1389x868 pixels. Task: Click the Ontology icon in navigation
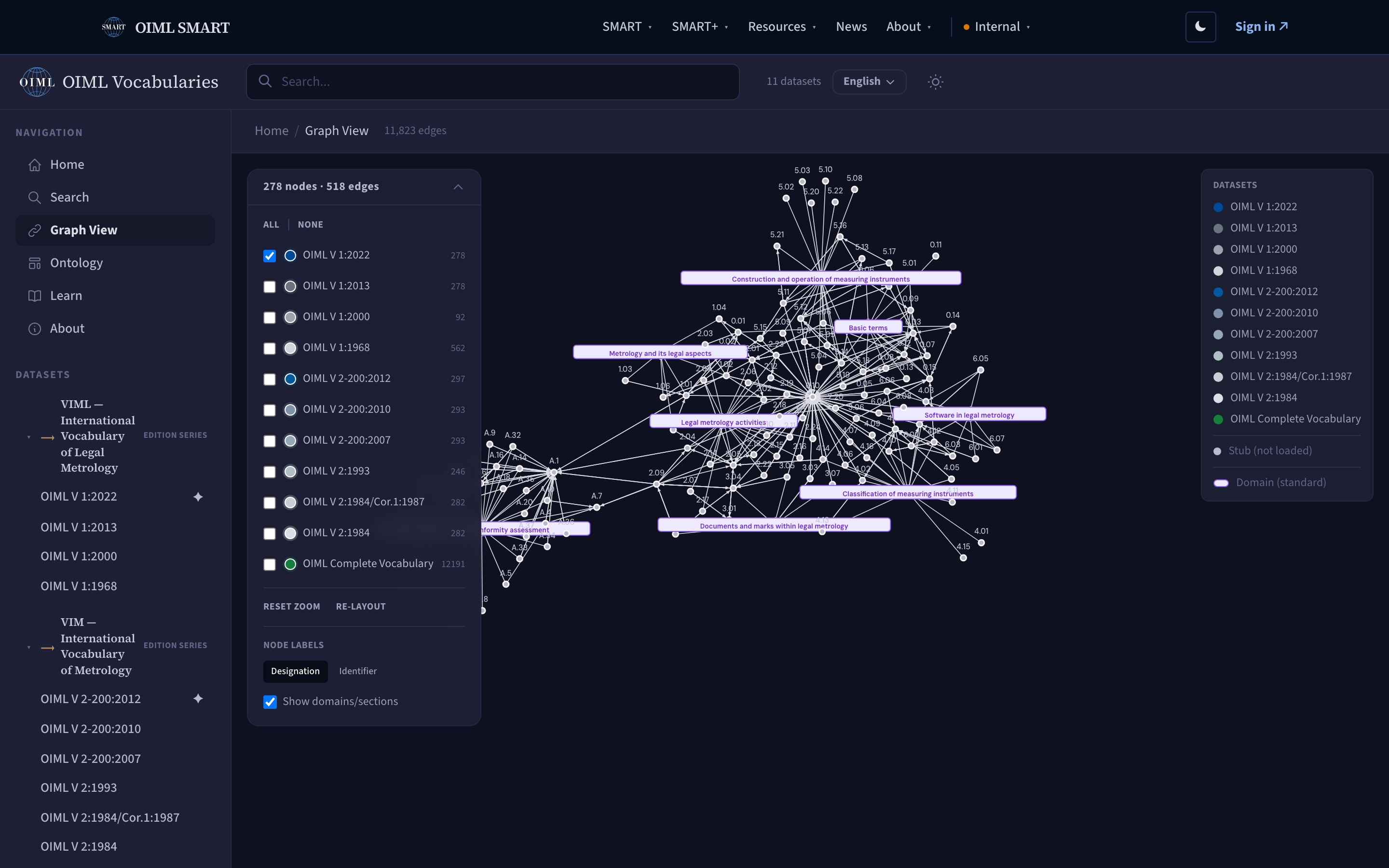pyautogui.click(x=34, y=263)
